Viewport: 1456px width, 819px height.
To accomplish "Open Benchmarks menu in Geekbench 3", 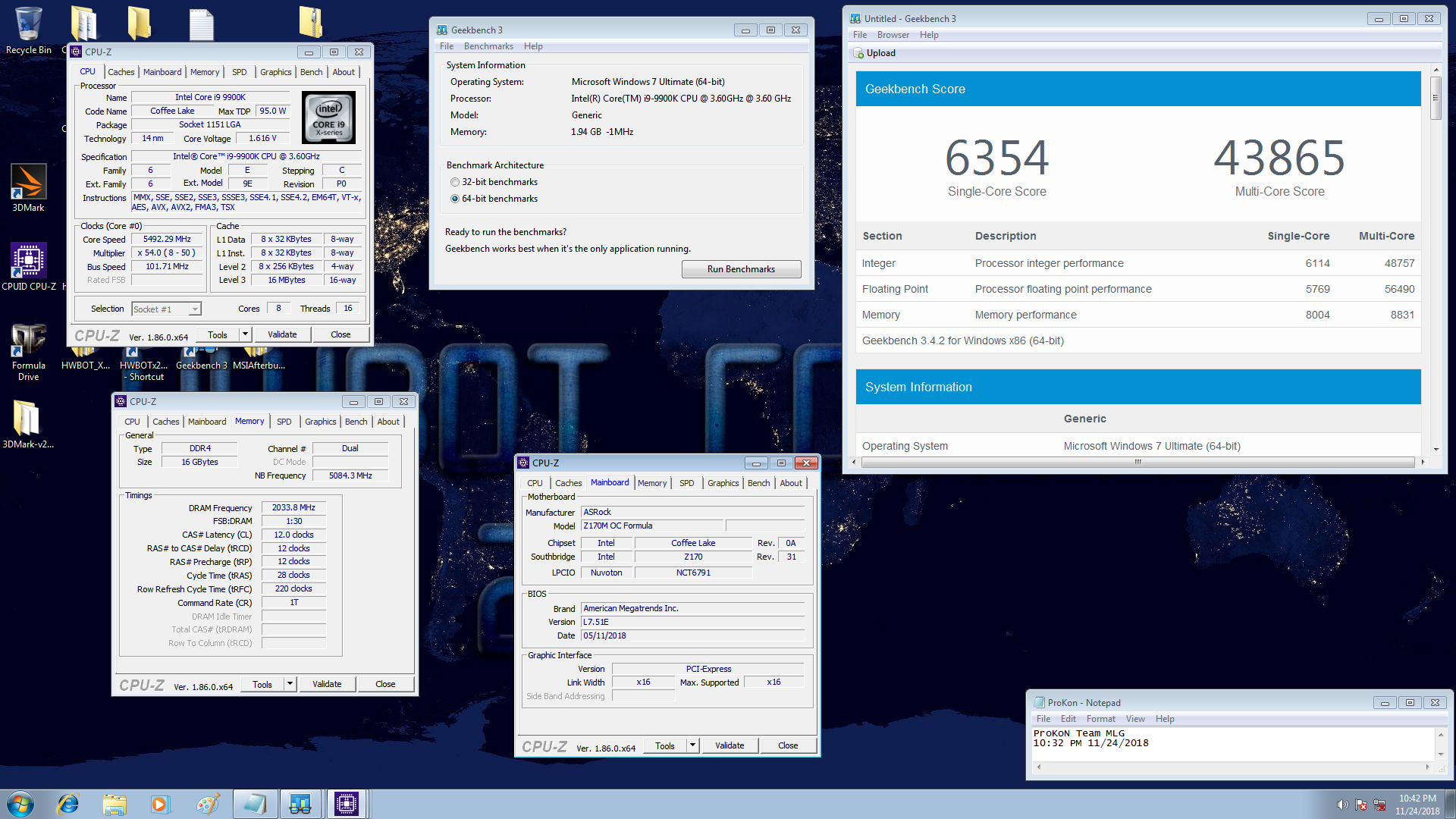I will tap(488, 46).
